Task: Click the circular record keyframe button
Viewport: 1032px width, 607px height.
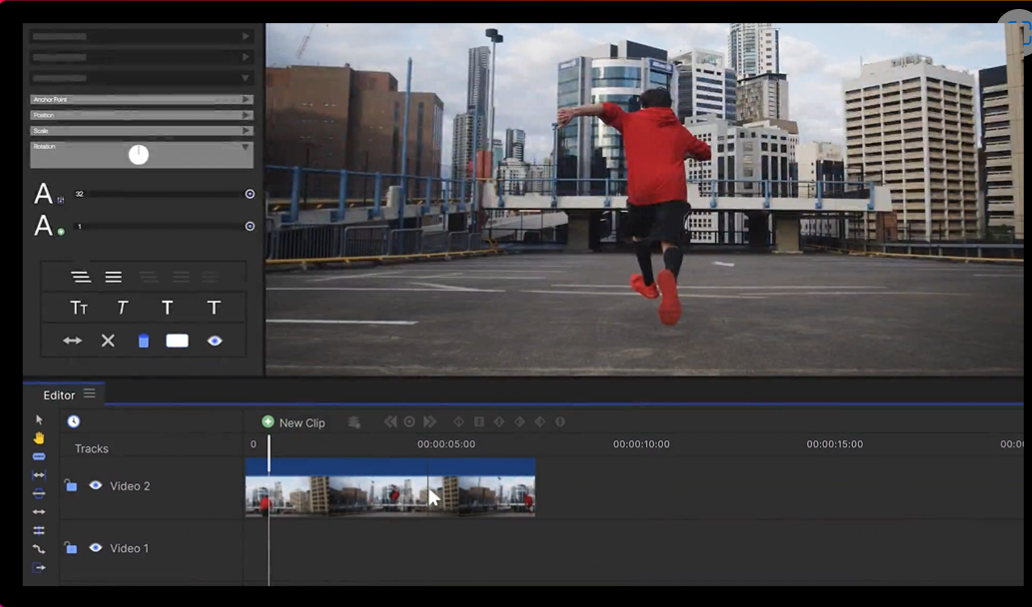Action: (x=409, y=421)
